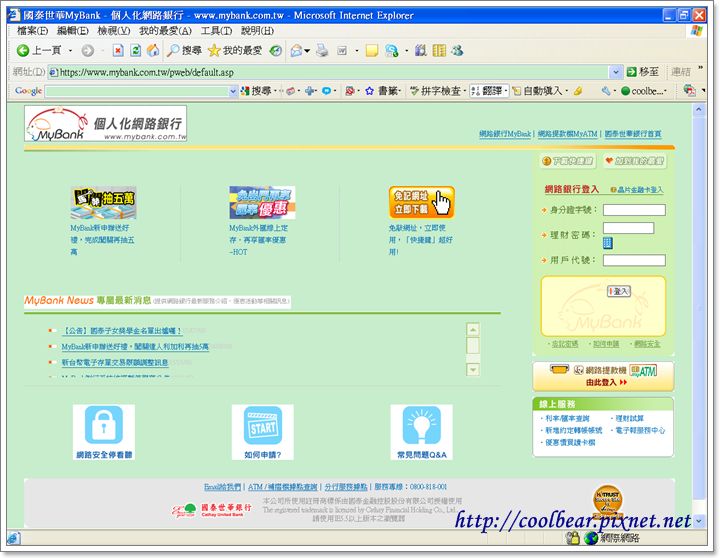Screen dimensions: 720x558
Task: Click the History icon in toolbar
Action: [x=276, y=51]
